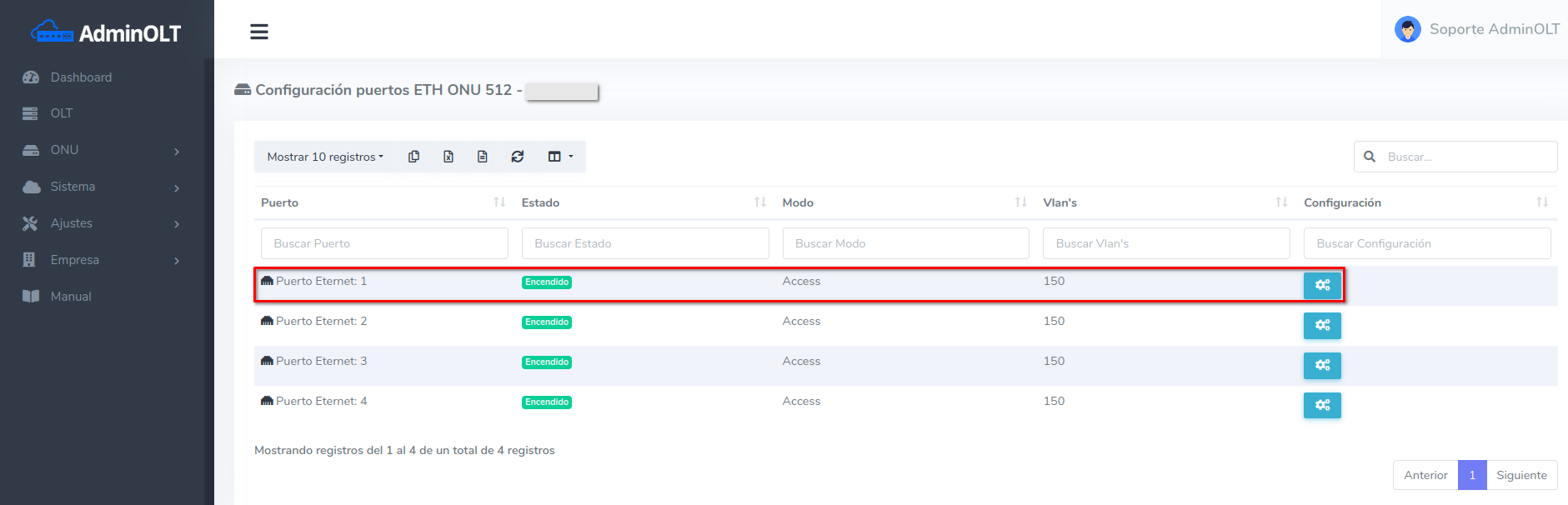Click the Anterior pagination button
Screen dimensions: 1568x505
[1425, 475]
